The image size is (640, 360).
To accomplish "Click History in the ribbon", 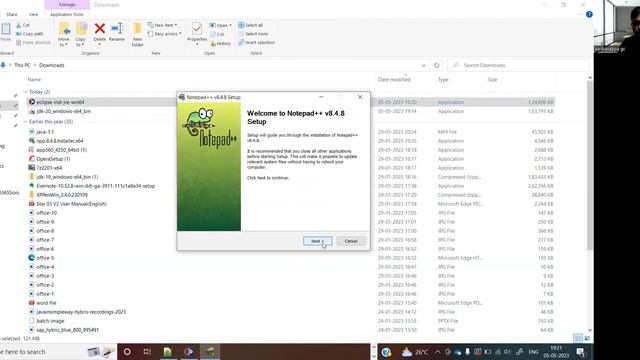I will tap(220, 43).
